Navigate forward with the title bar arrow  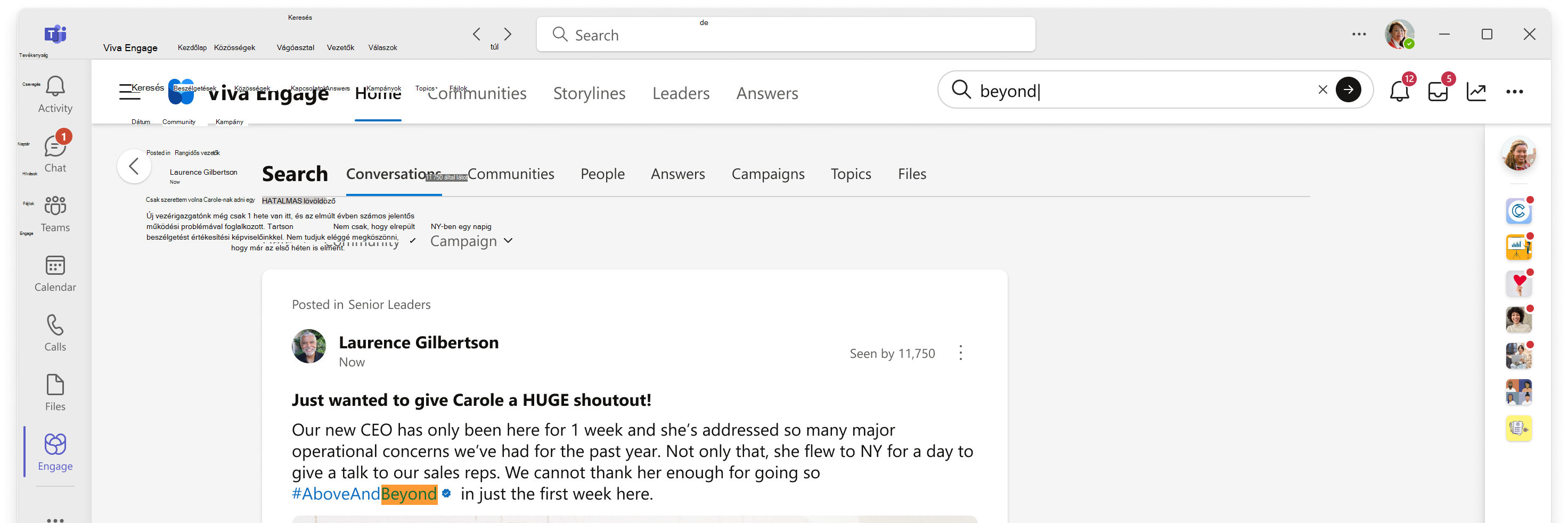pos(508,34)
